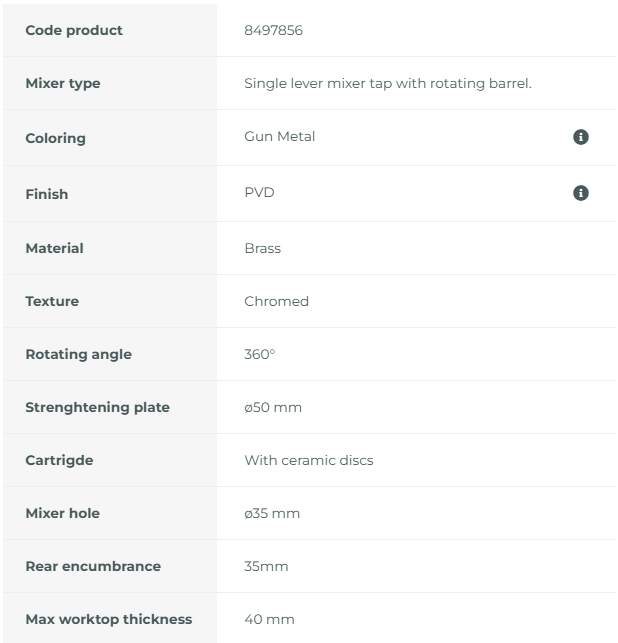Click the Gun Metal value
This screenshot has width=618, height=643.
279,136
